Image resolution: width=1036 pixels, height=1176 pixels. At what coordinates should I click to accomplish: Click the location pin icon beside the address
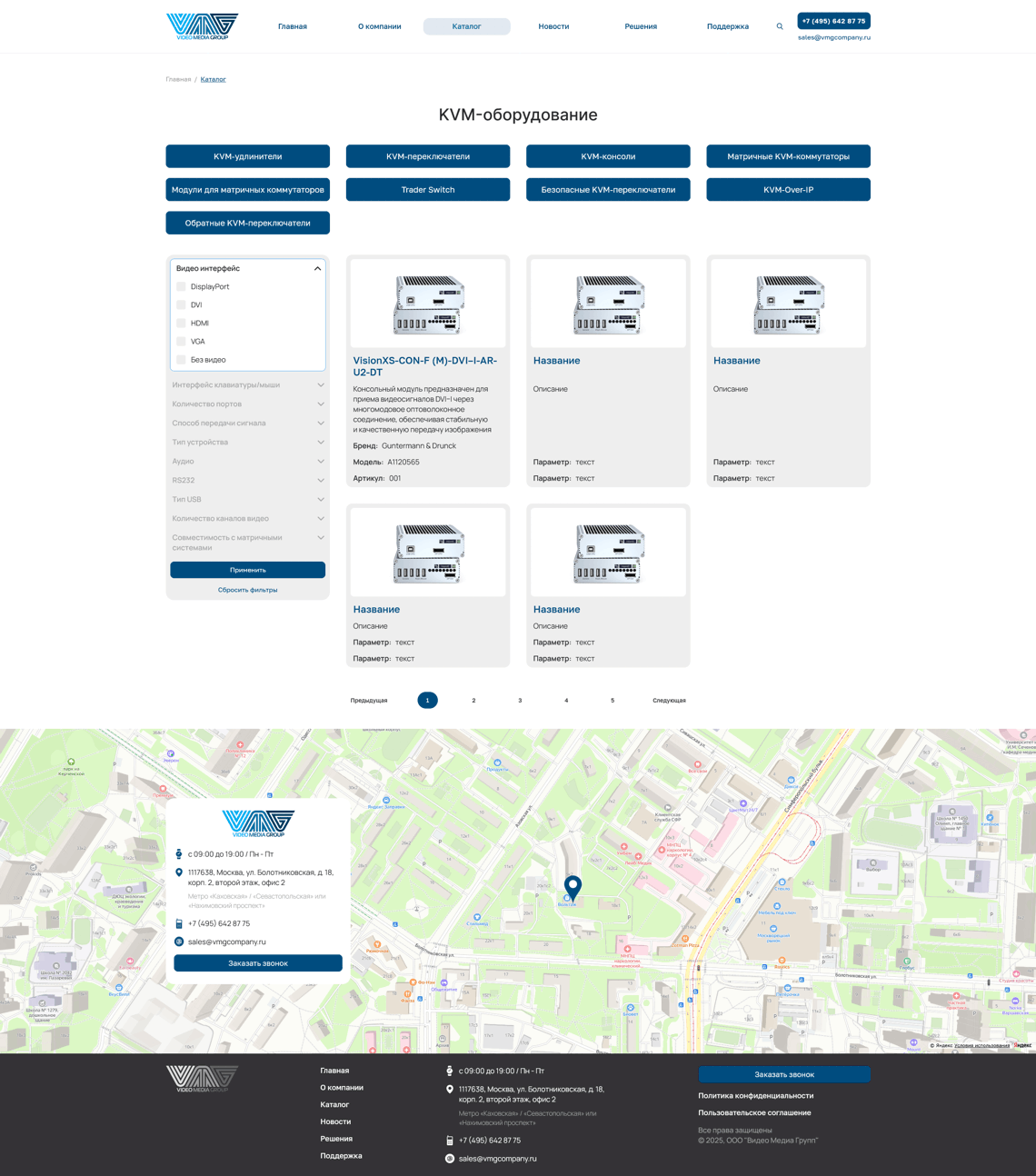pos(178,872)
